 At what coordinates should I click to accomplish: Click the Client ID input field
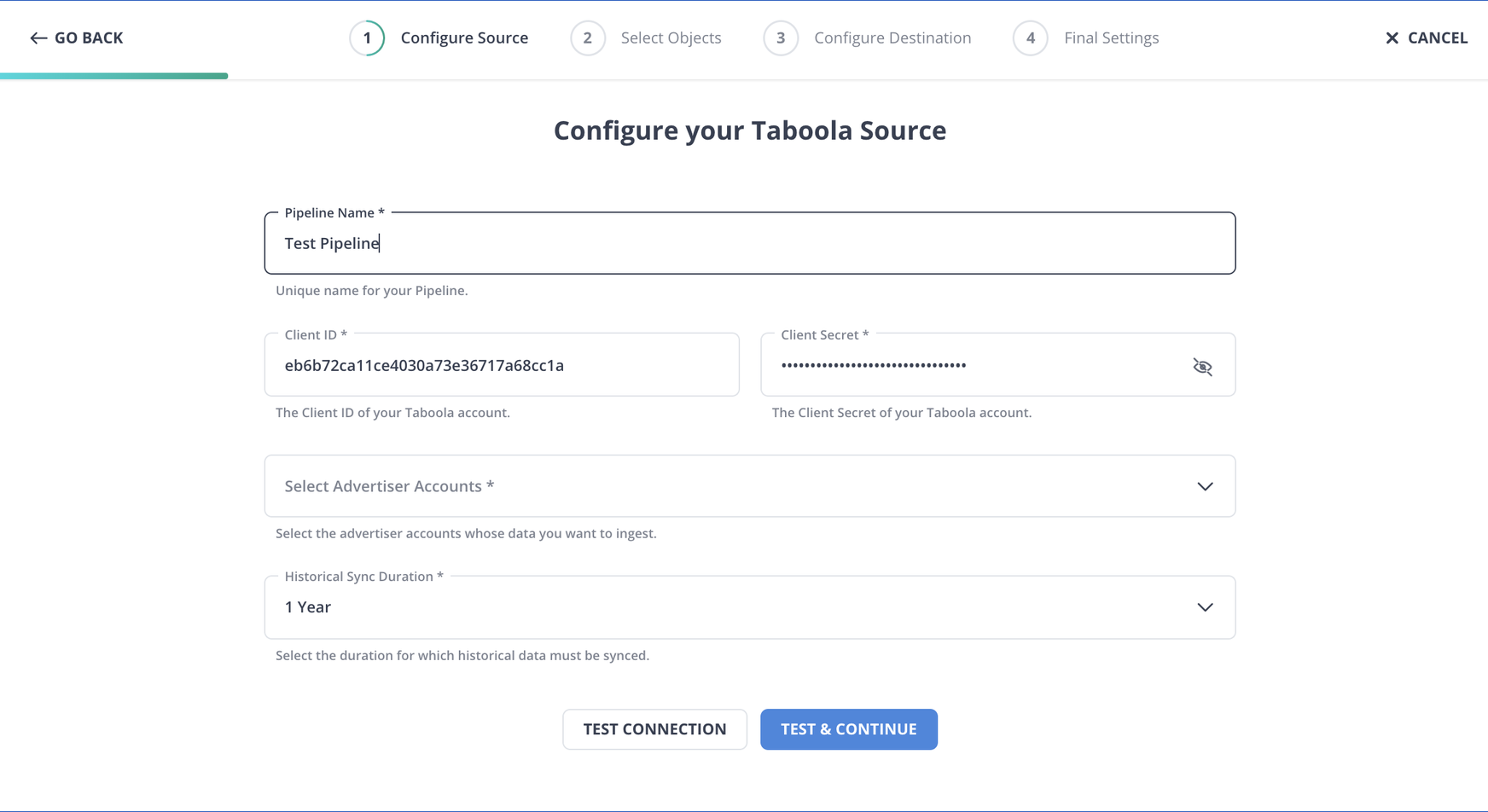502,365
